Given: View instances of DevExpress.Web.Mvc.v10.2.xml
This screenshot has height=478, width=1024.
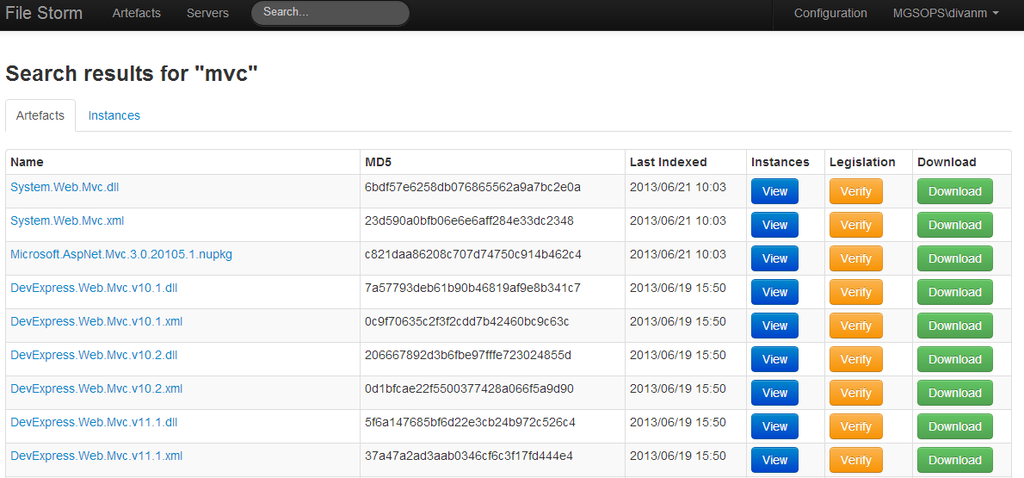Looking at the screenshot, I should 775,393.
